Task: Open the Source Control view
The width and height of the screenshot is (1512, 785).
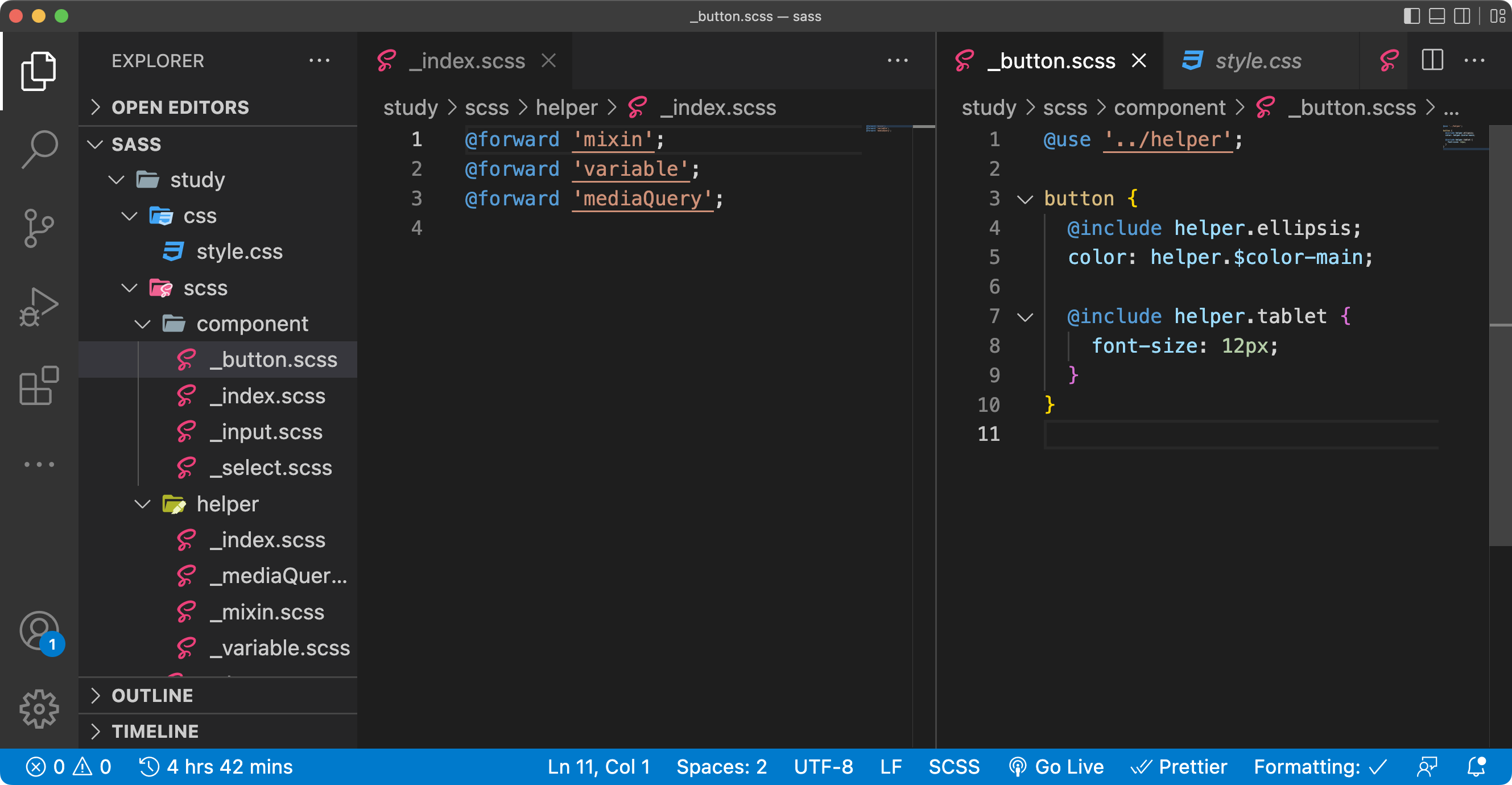Action: pyautogui.click(x=39, y=228)
